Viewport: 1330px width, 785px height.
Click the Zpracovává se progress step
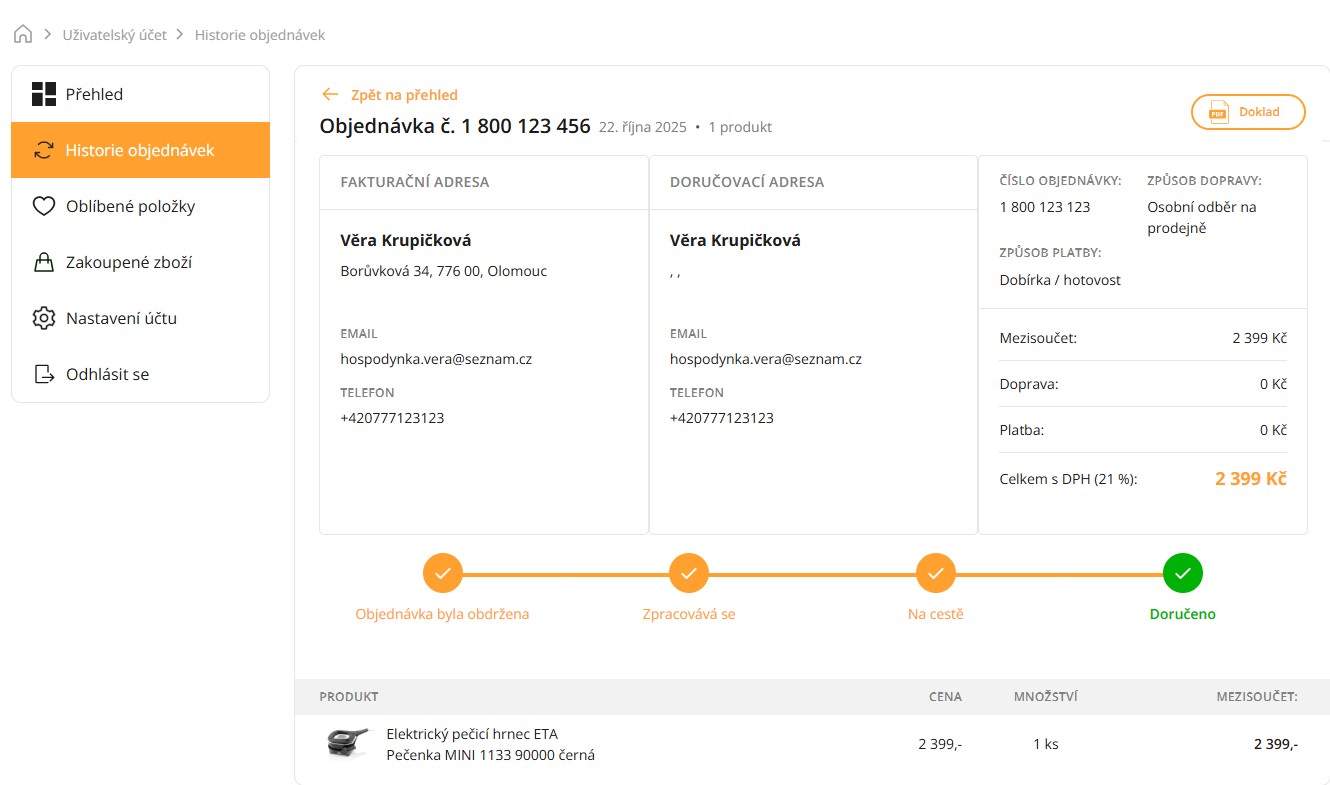point(688,573)
